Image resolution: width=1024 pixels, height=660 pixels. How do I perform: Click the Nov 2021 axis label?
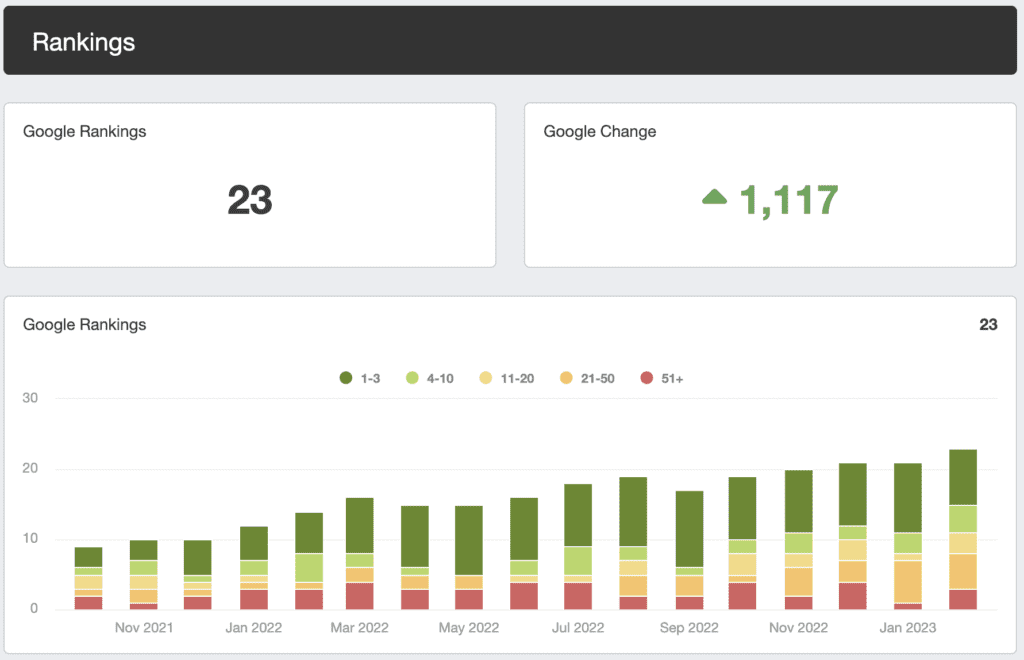pos(144,628)
